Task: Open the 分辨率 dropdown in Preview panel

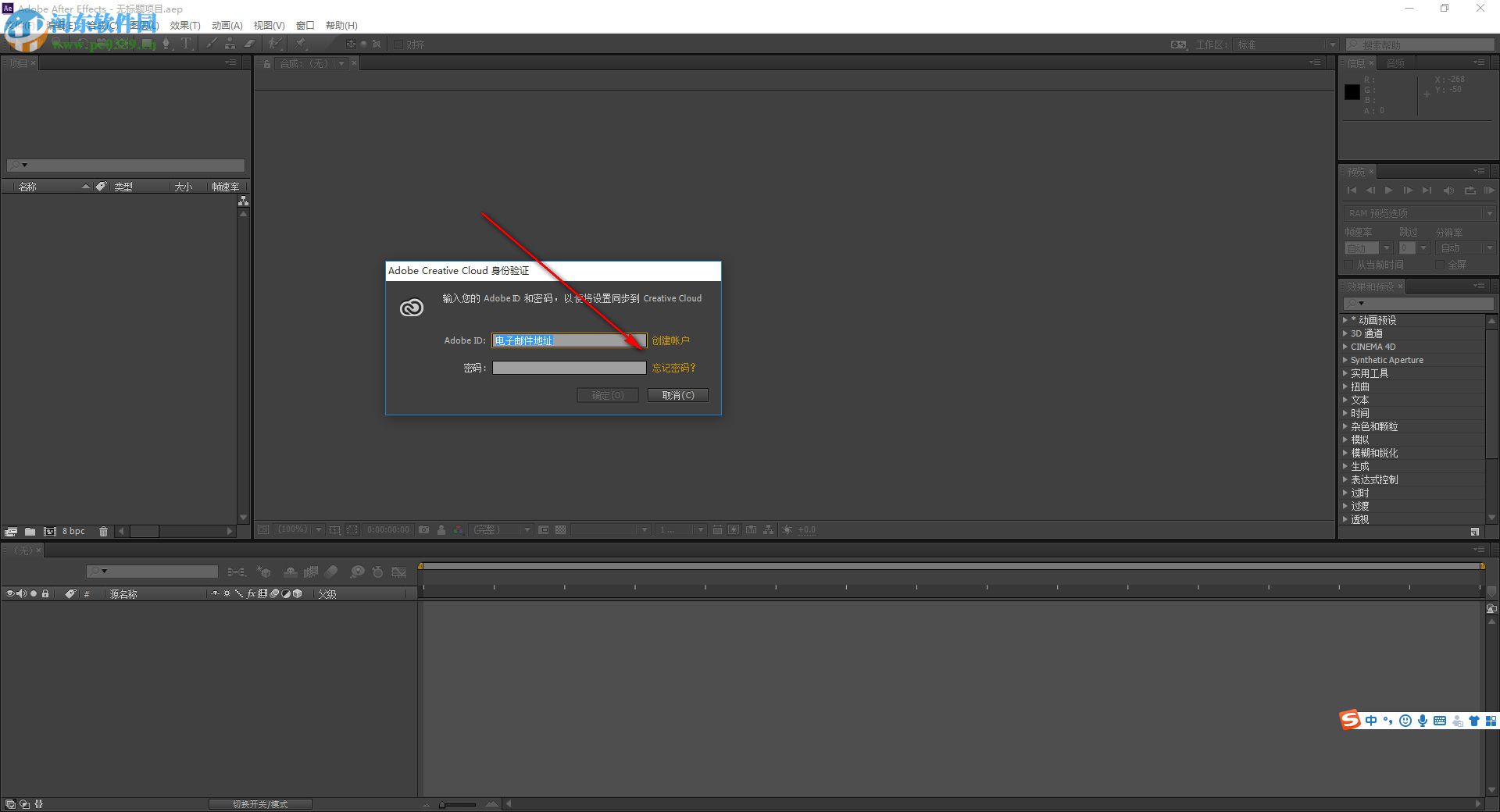Action: click(1466, 248)
